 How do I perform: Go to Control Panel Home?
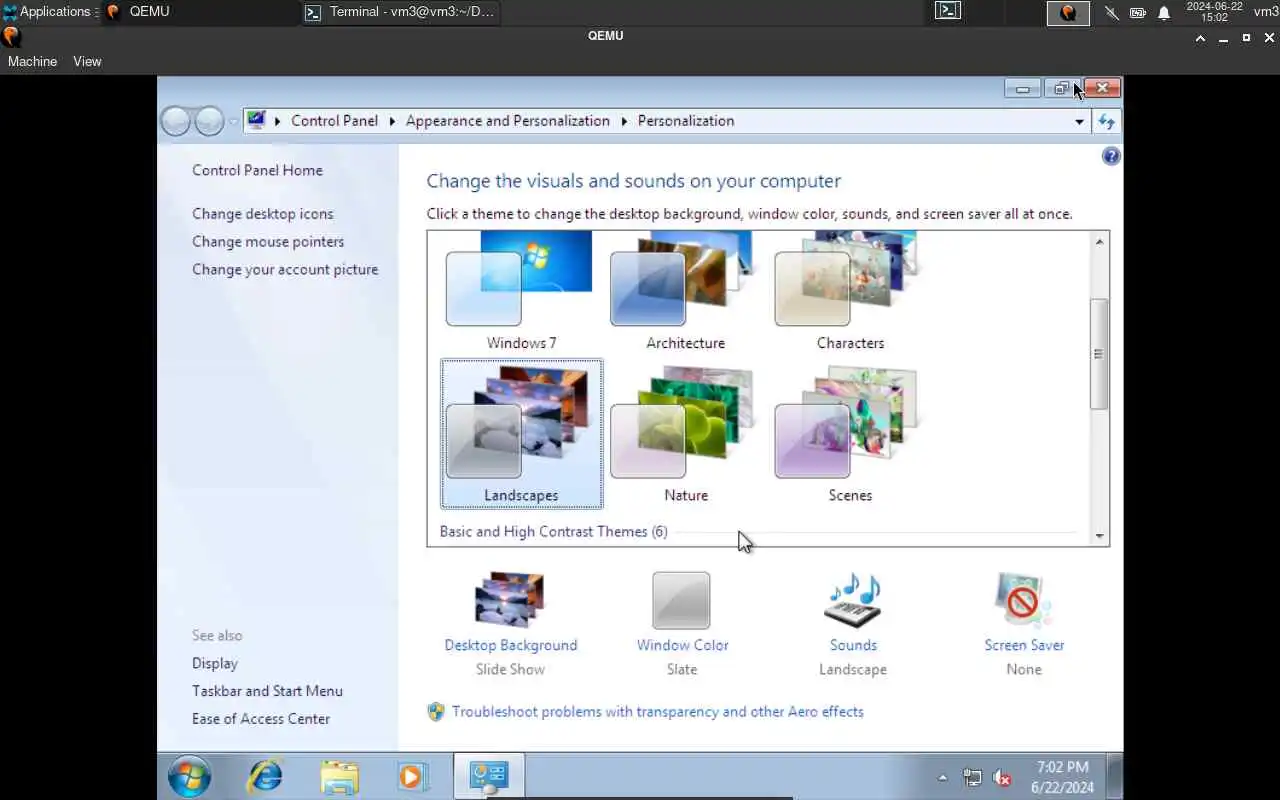click(257, 170)
